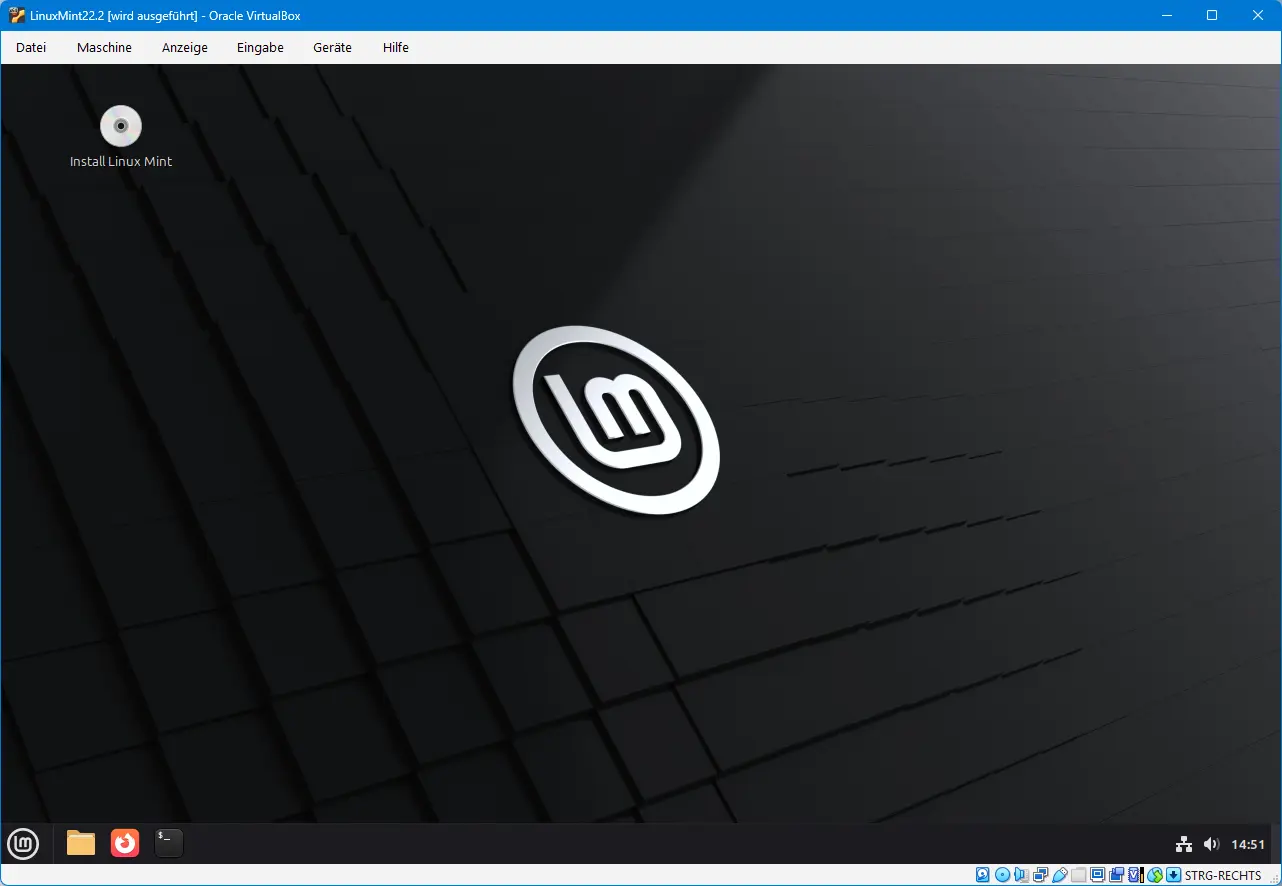Mute the volume via the speaker tray icon
The width and height of the screenshot is (1282, 886).
pos(1211,843)
